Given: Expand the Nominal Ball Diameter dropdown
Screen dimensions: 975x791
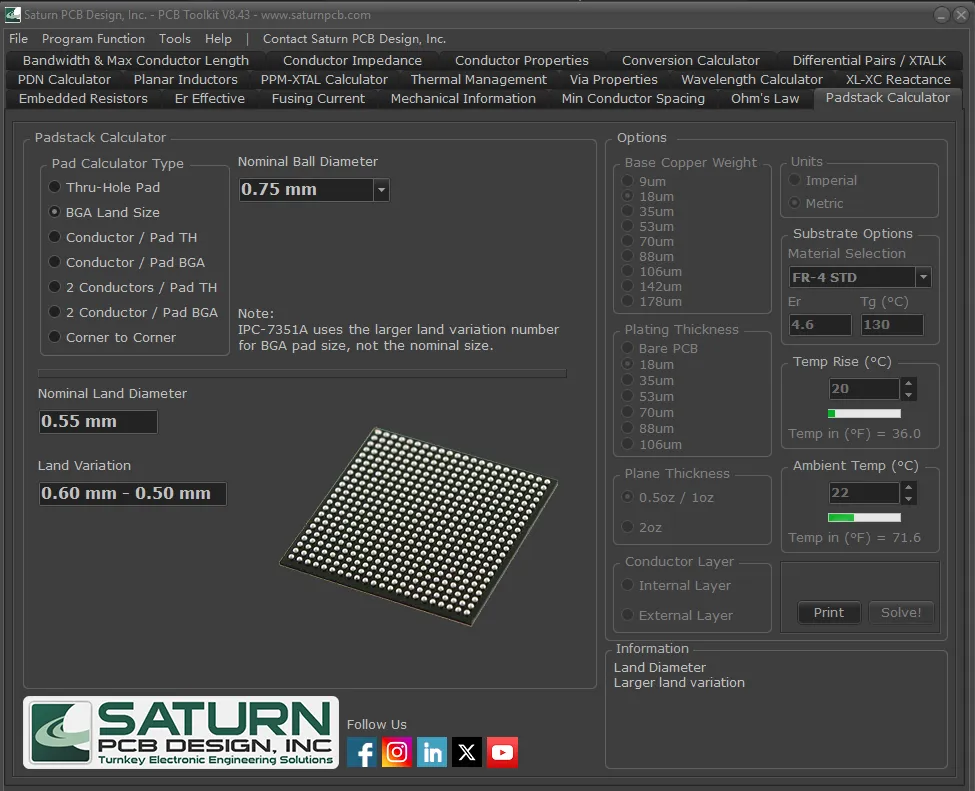Looking at the screenshot, I should [381, 190].
